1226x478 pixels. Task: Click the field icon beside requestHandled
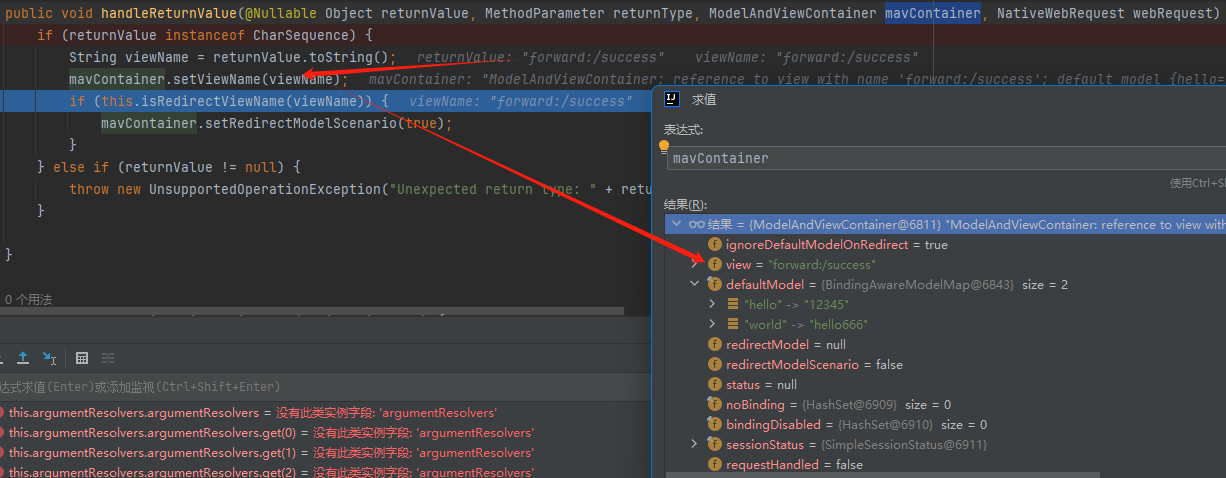tap(714, 464)
